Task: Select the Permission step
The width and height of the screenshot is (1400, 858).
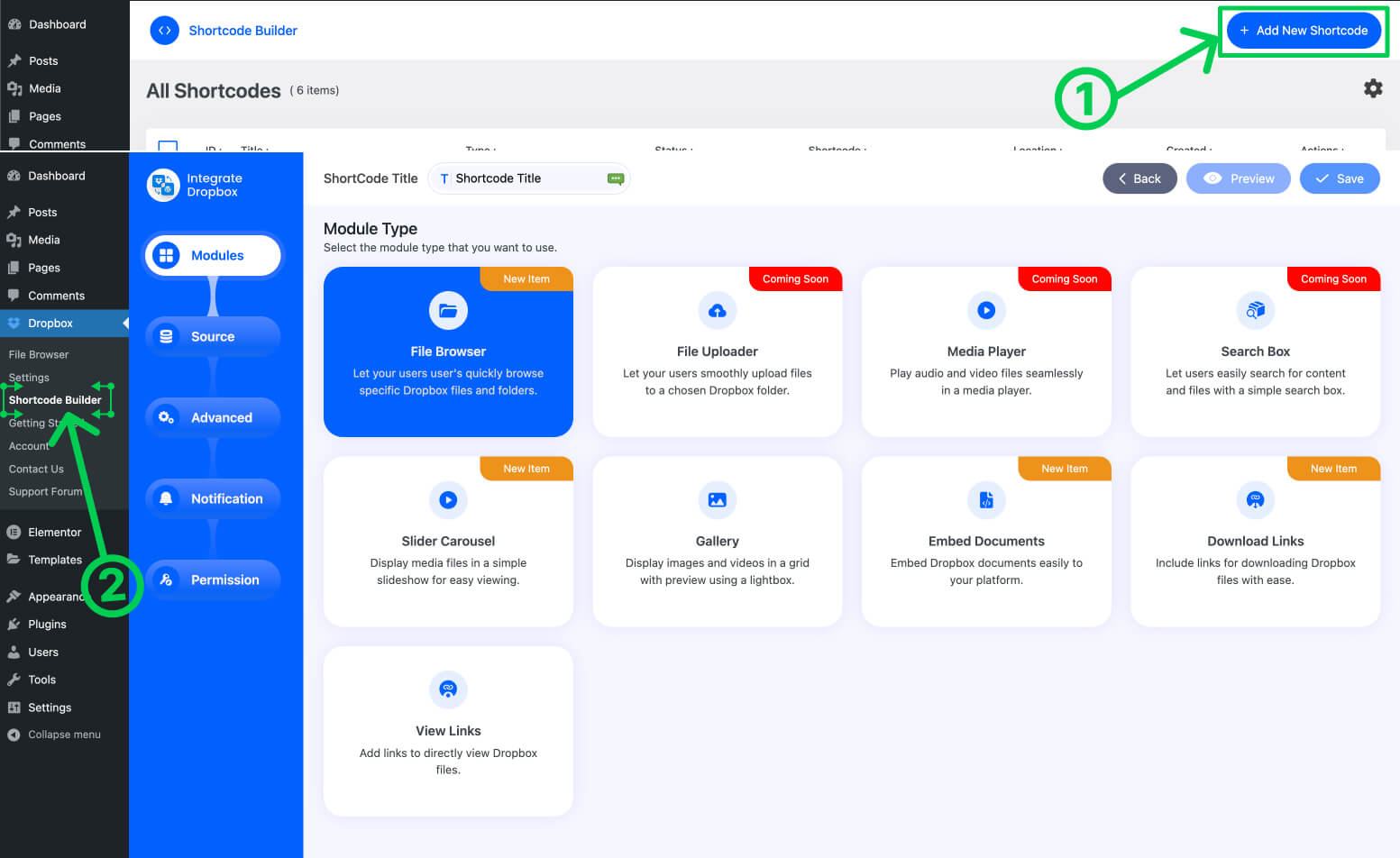Action: [x=213, y=580]
